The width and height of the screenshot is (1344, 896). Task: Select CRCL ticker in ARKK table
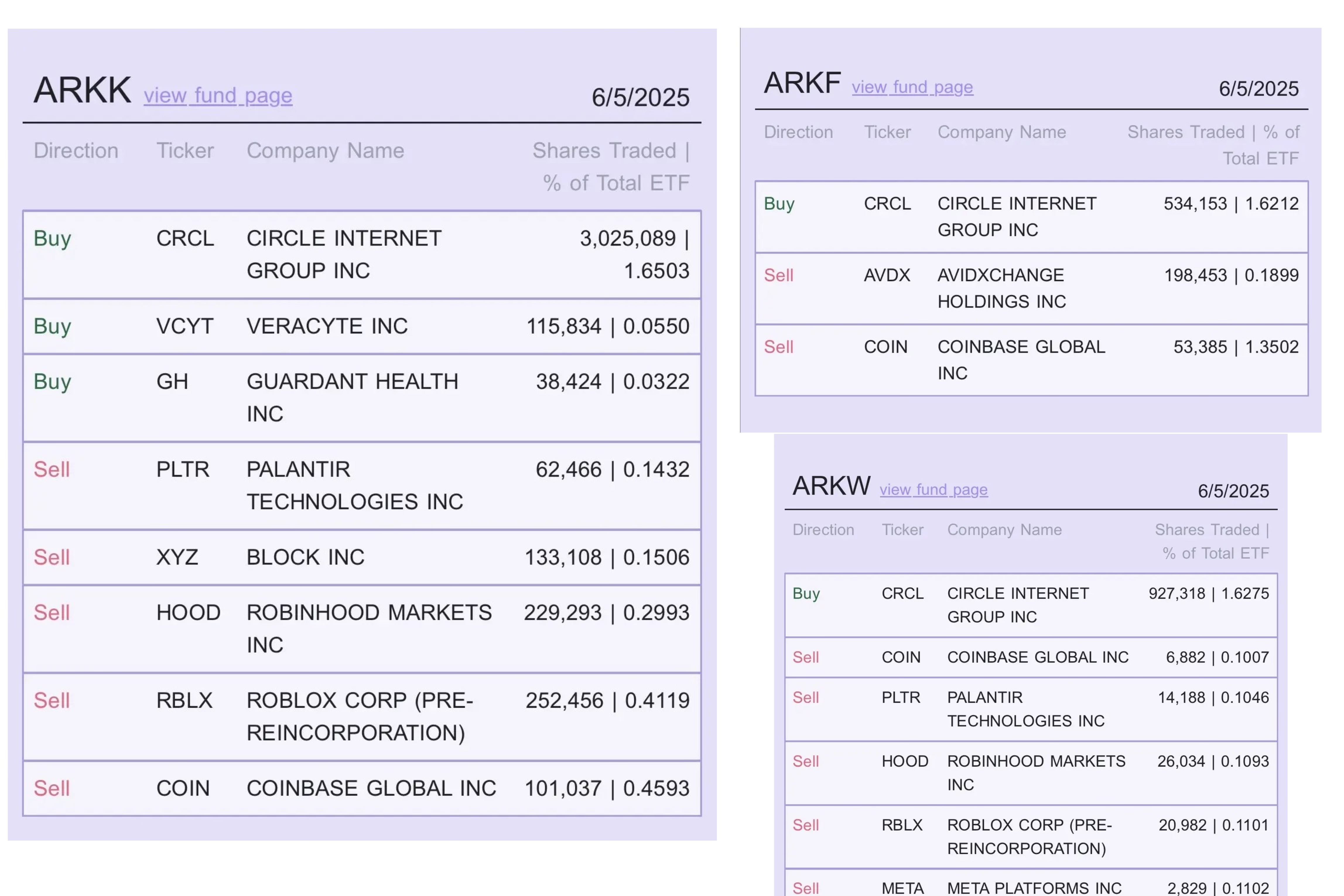185,238
